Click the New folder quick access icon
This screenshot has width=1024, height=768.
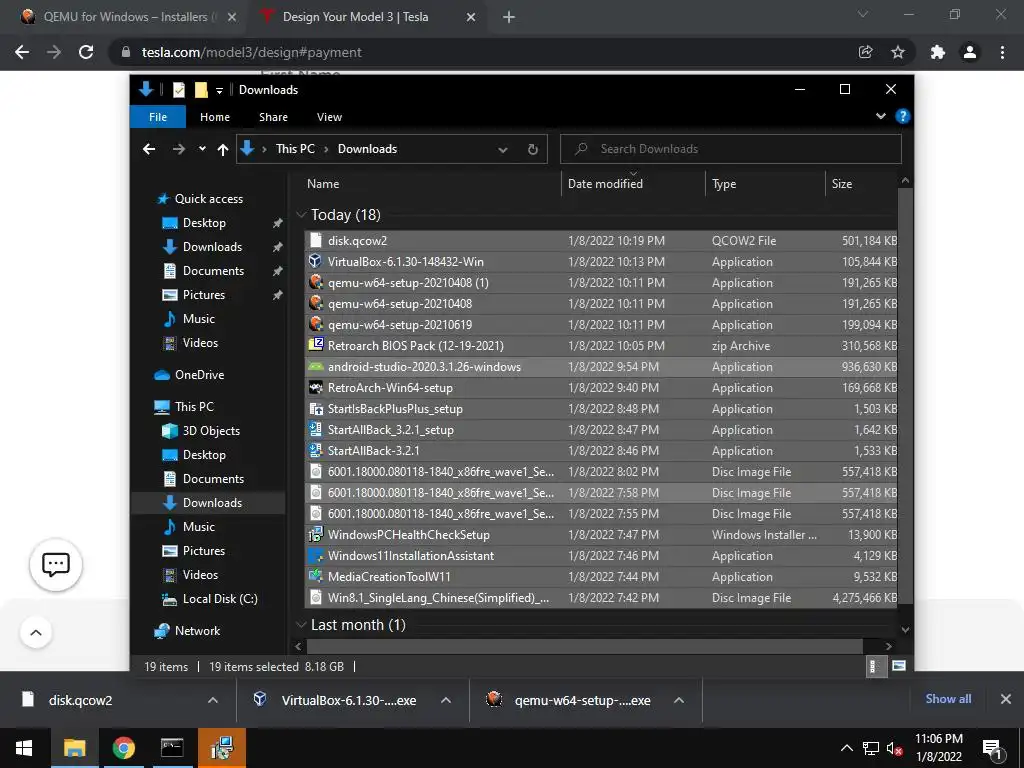tap(200, 90)
